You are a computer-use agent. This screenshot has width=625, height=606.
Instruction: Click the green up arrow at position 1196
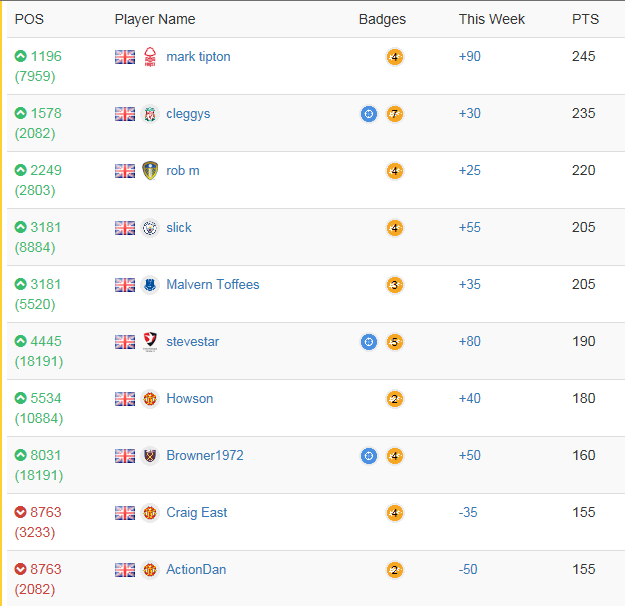click(21, 57)
